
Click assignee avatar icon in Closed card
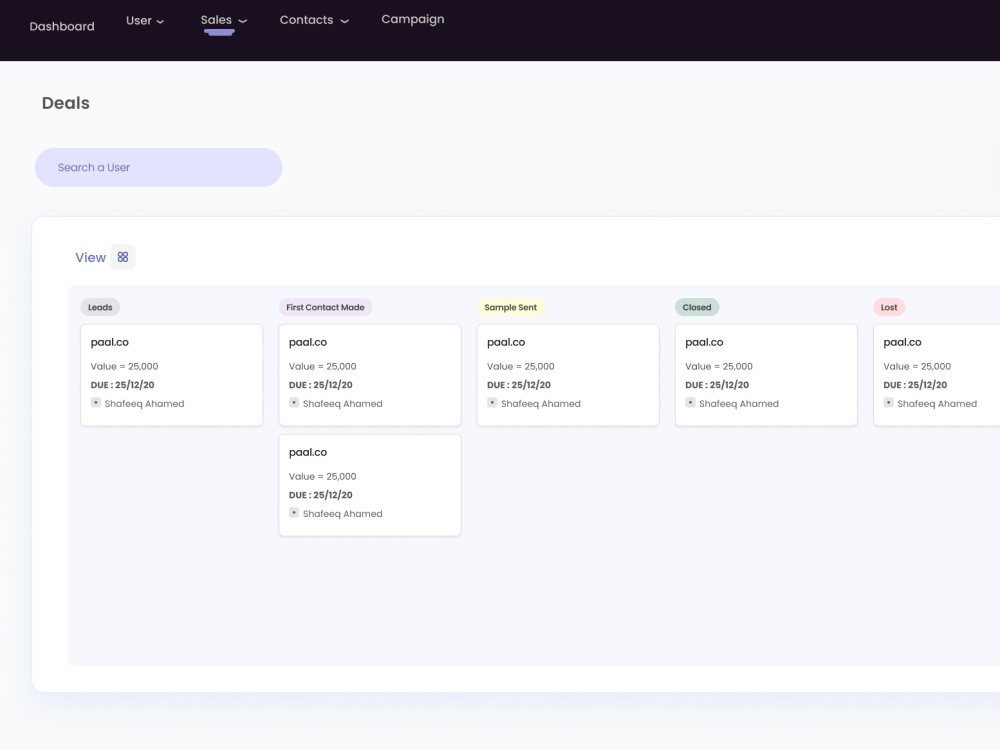click(x=690, y=402)
